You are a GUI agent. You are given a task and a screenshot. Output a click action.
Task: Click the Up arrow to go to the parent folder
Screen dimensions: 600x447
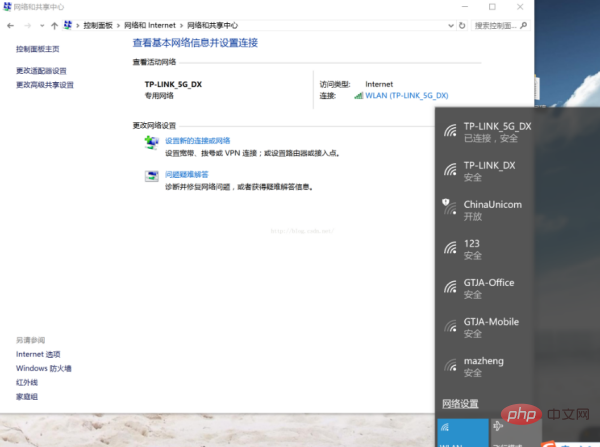tap(54, 26)
